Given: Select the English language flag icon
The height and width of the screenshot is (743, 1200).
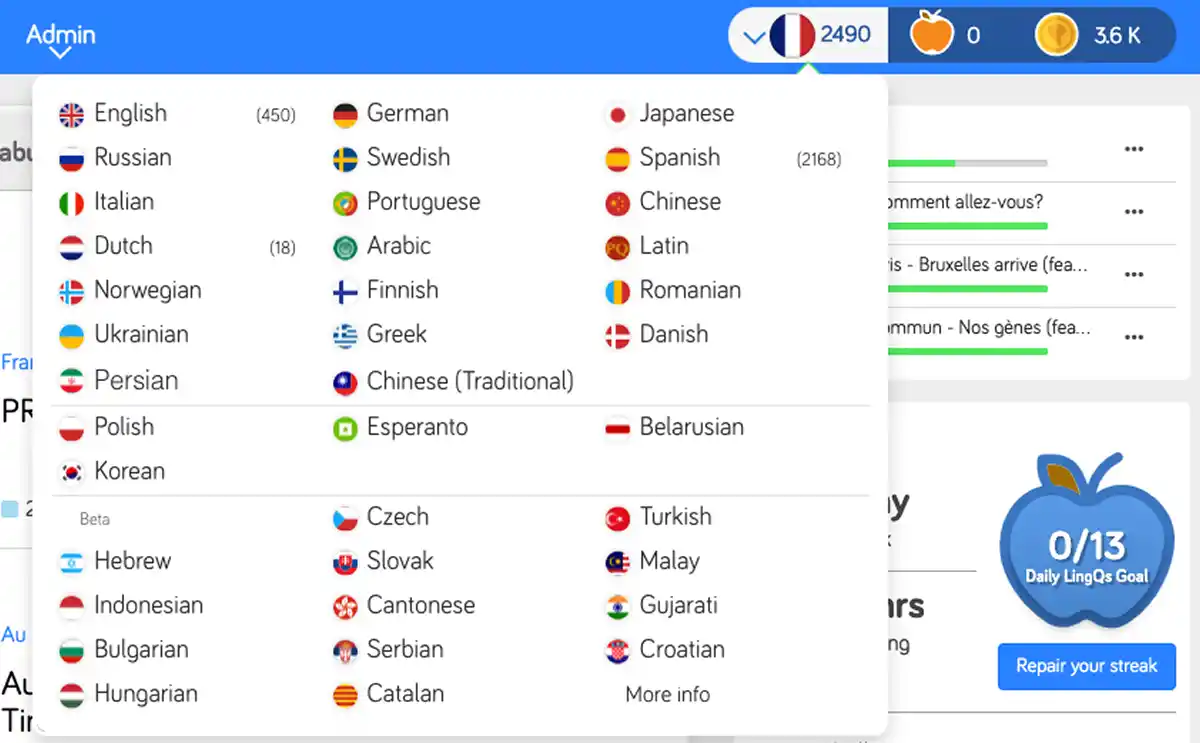Looking at the screenshot, I should point(71,113).
